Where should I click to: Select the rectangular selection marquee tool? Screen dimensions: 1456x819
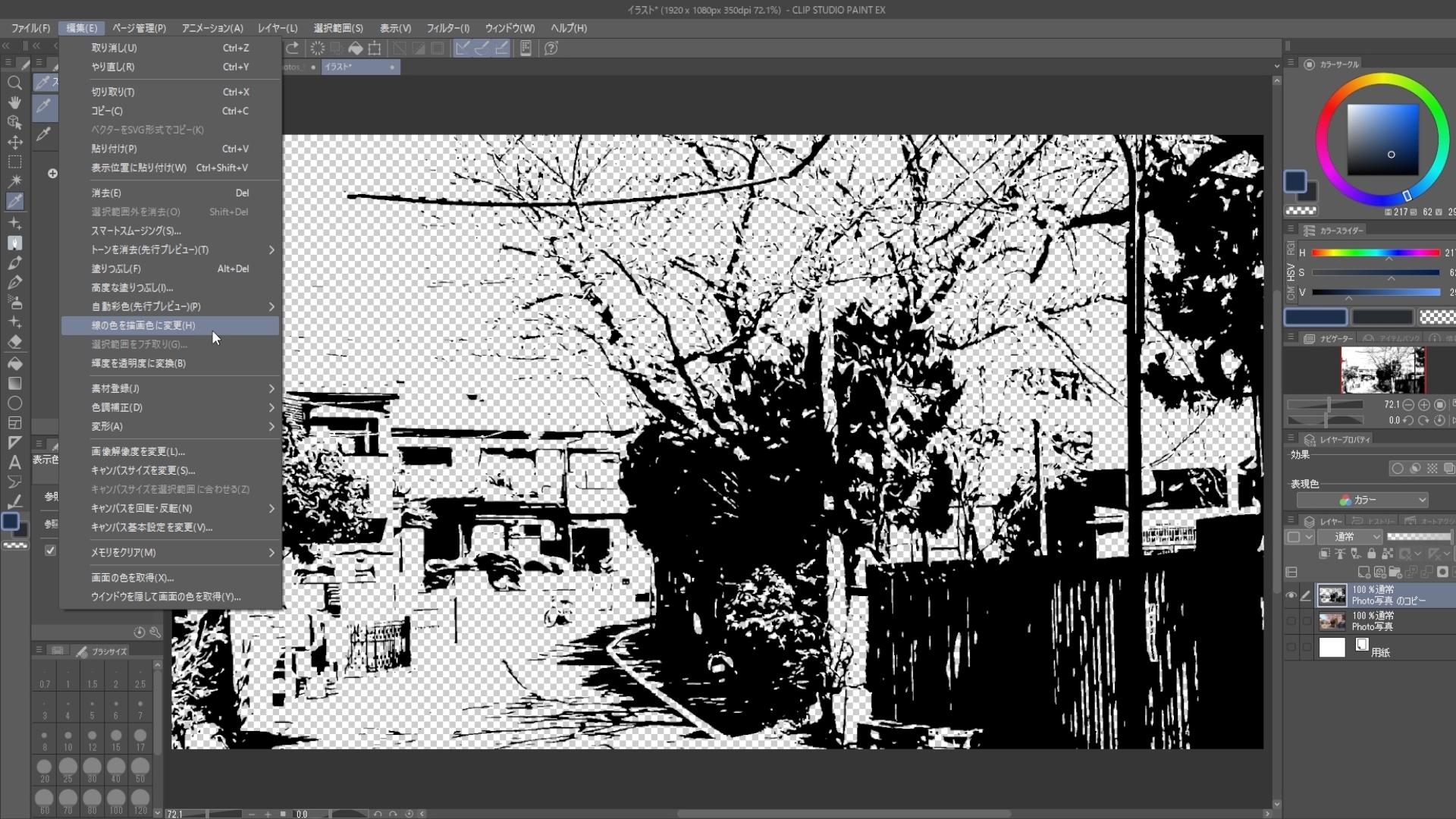click(x=14, y=162)
